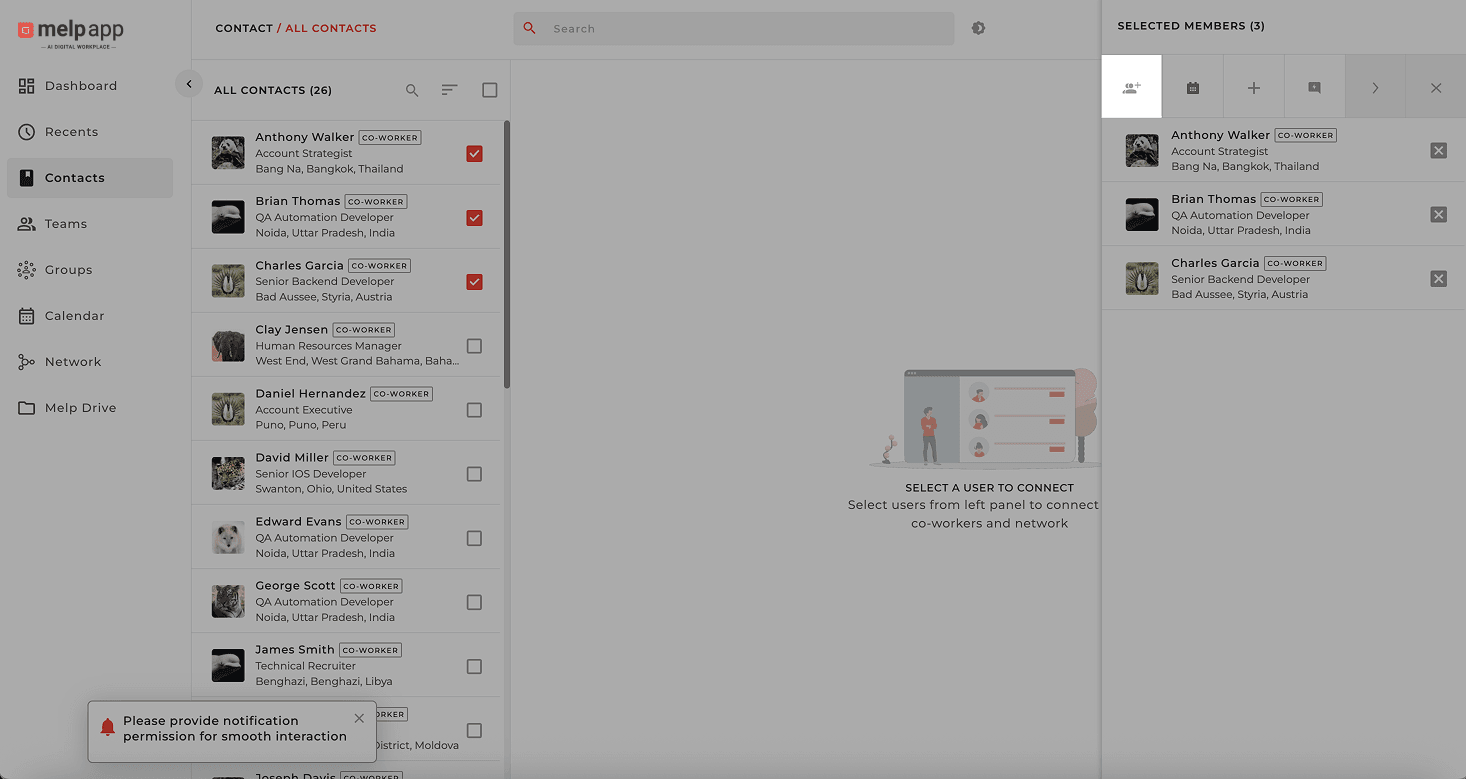Remove Brian Thomas from selected members

1438,215
